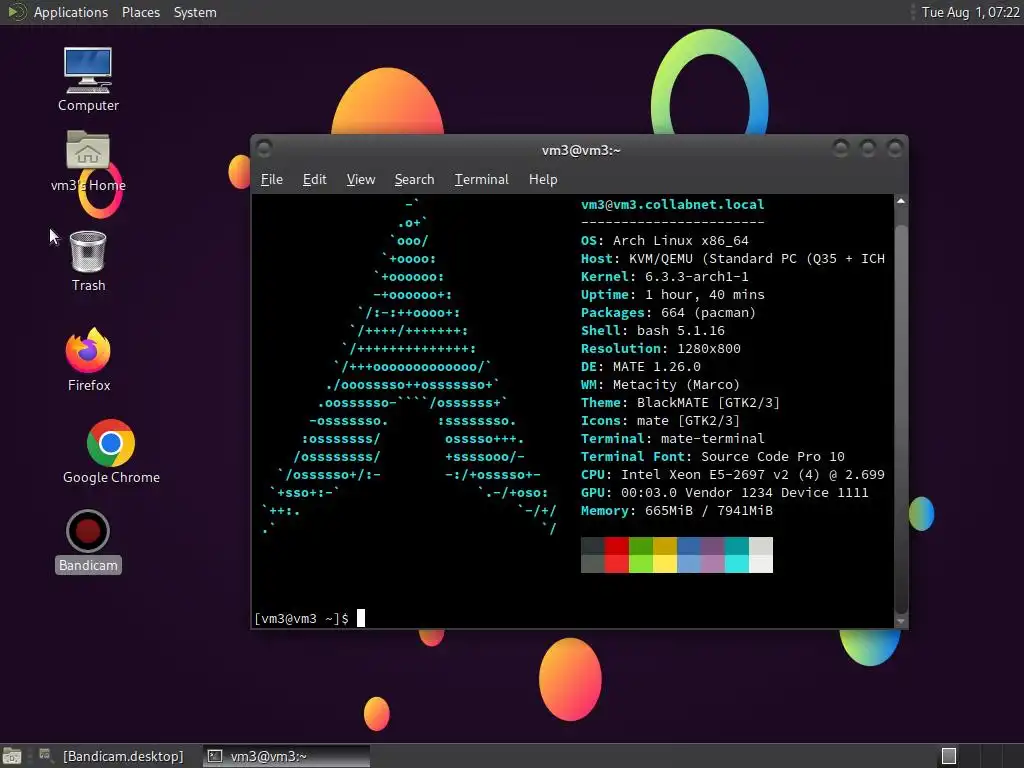Open the Computer desktop icon
Image resolution: width=1024 pixels, height=768 pixels.
click(x=88, y=79)
